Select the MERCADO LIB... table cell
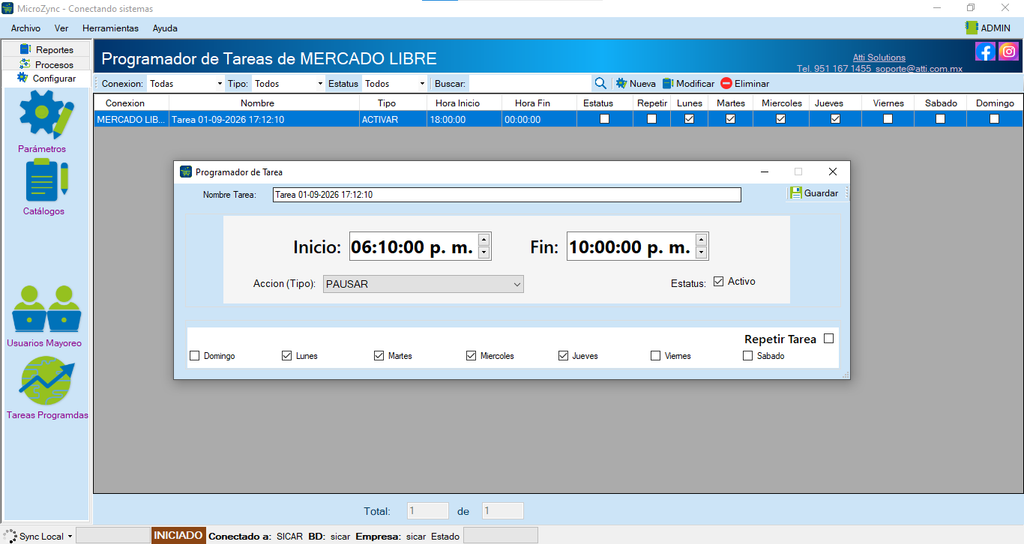Screen dimensions: 1024x544 click(x=131, y=120)
